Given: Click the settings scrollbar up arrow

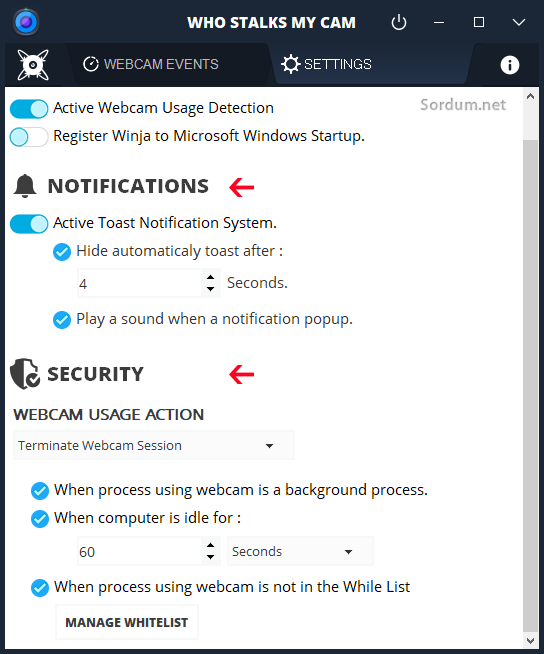Looking at the screenshot, I should (531, 96).
